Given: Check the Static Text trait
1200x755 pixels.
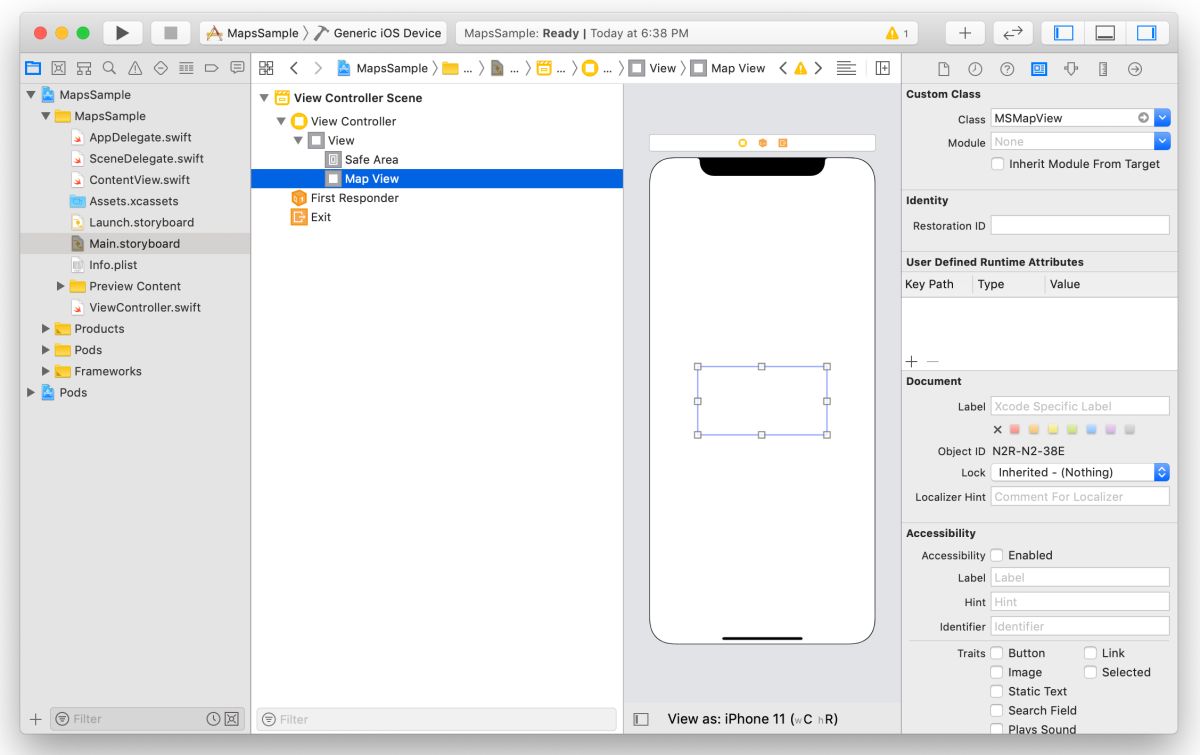Looking at the screenshot, I should point(997,691).
